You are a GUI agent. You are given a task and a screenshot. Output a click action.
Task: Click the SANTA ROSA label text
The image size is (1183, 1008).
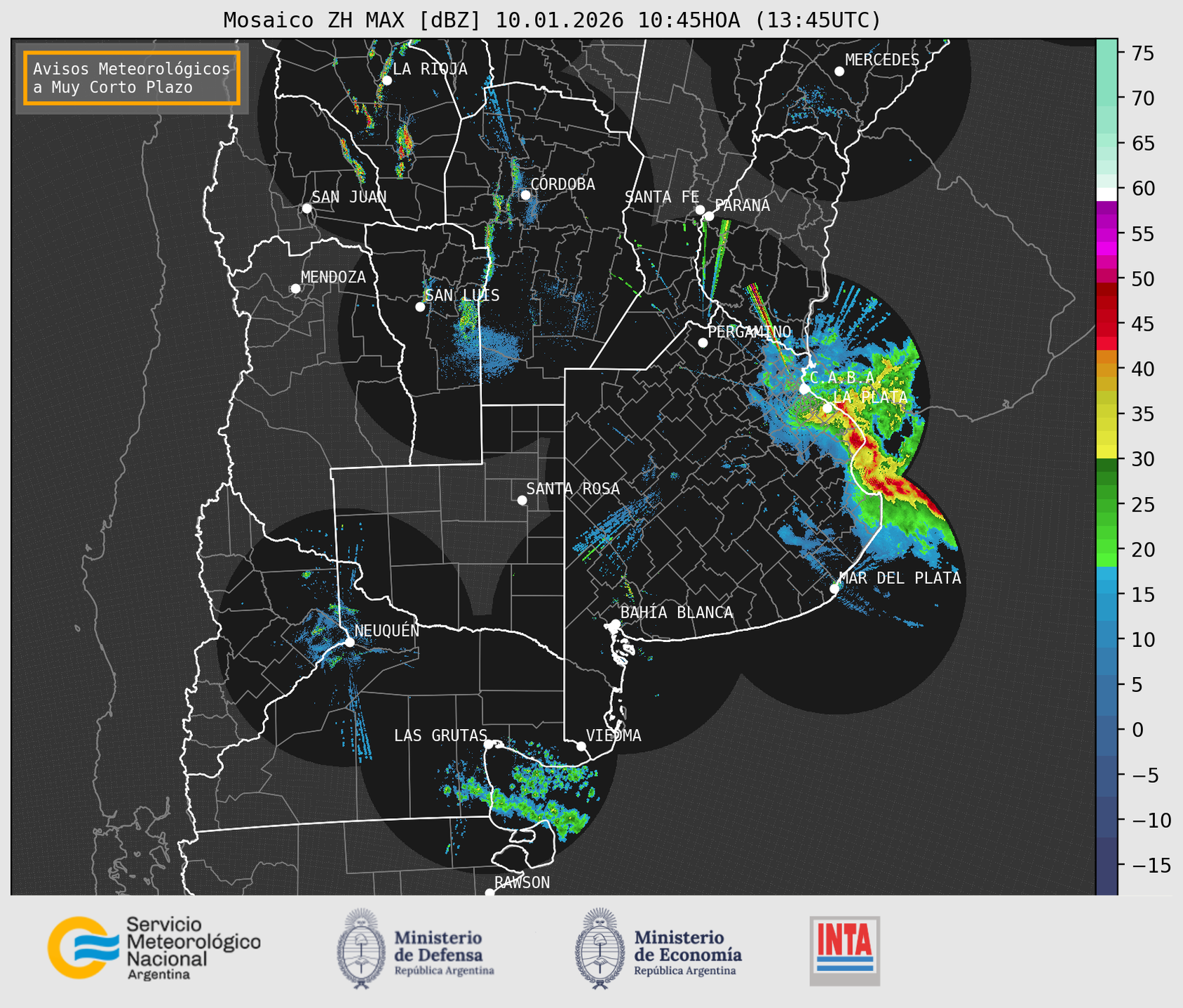coord(573,489)
